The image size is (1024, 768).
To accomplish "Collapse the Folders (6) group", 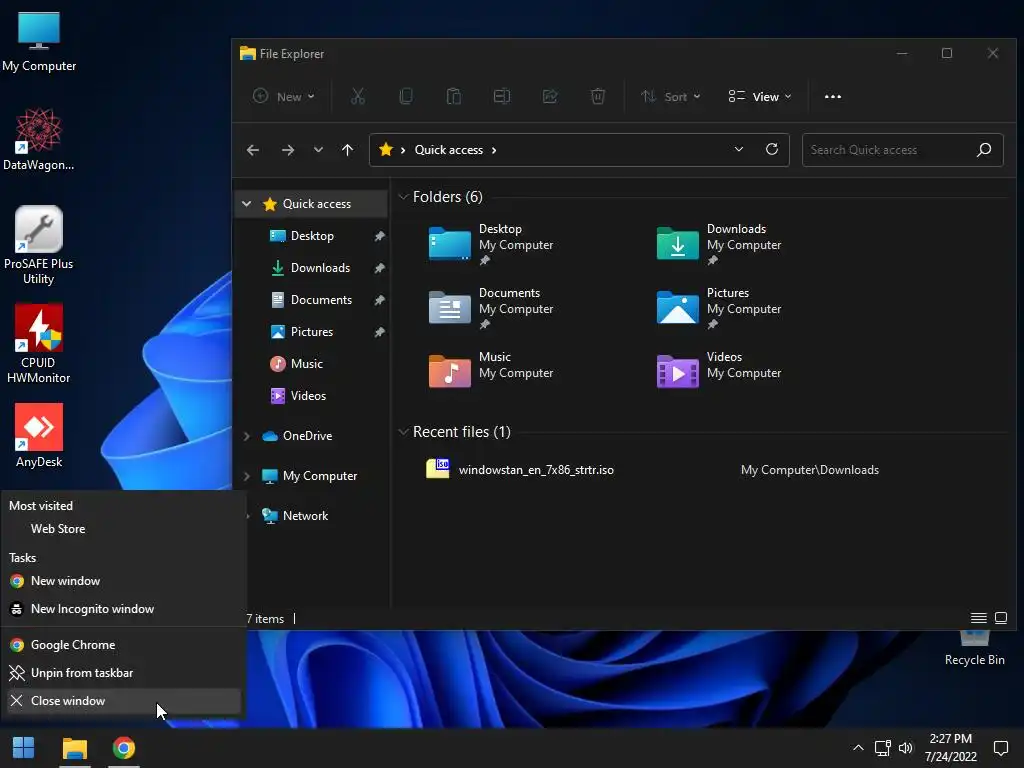I will pos(404,197).
